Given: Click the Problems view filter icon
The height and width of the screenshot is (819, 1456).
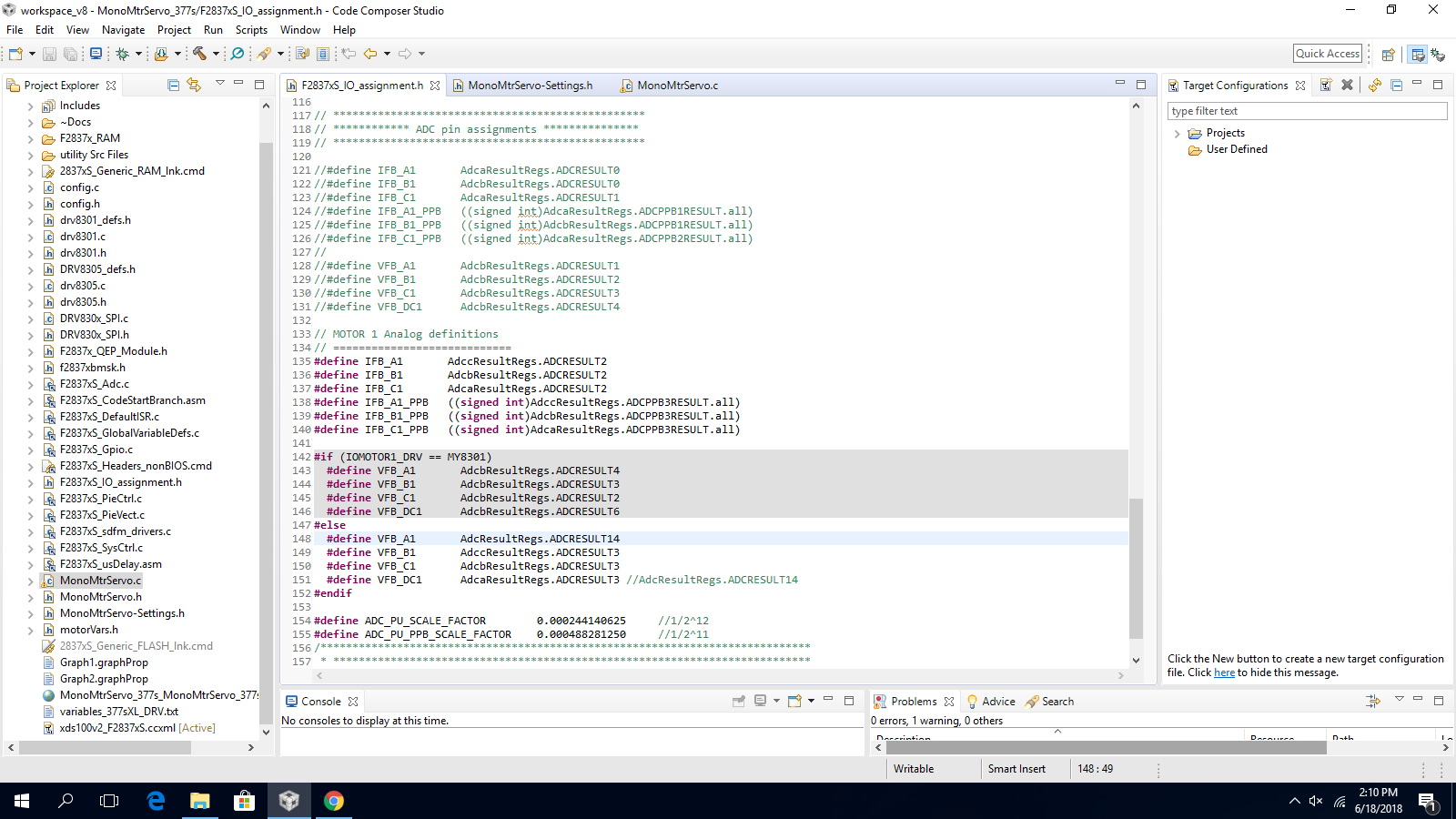Looking at the screenshot, I should coord(1373,701).
